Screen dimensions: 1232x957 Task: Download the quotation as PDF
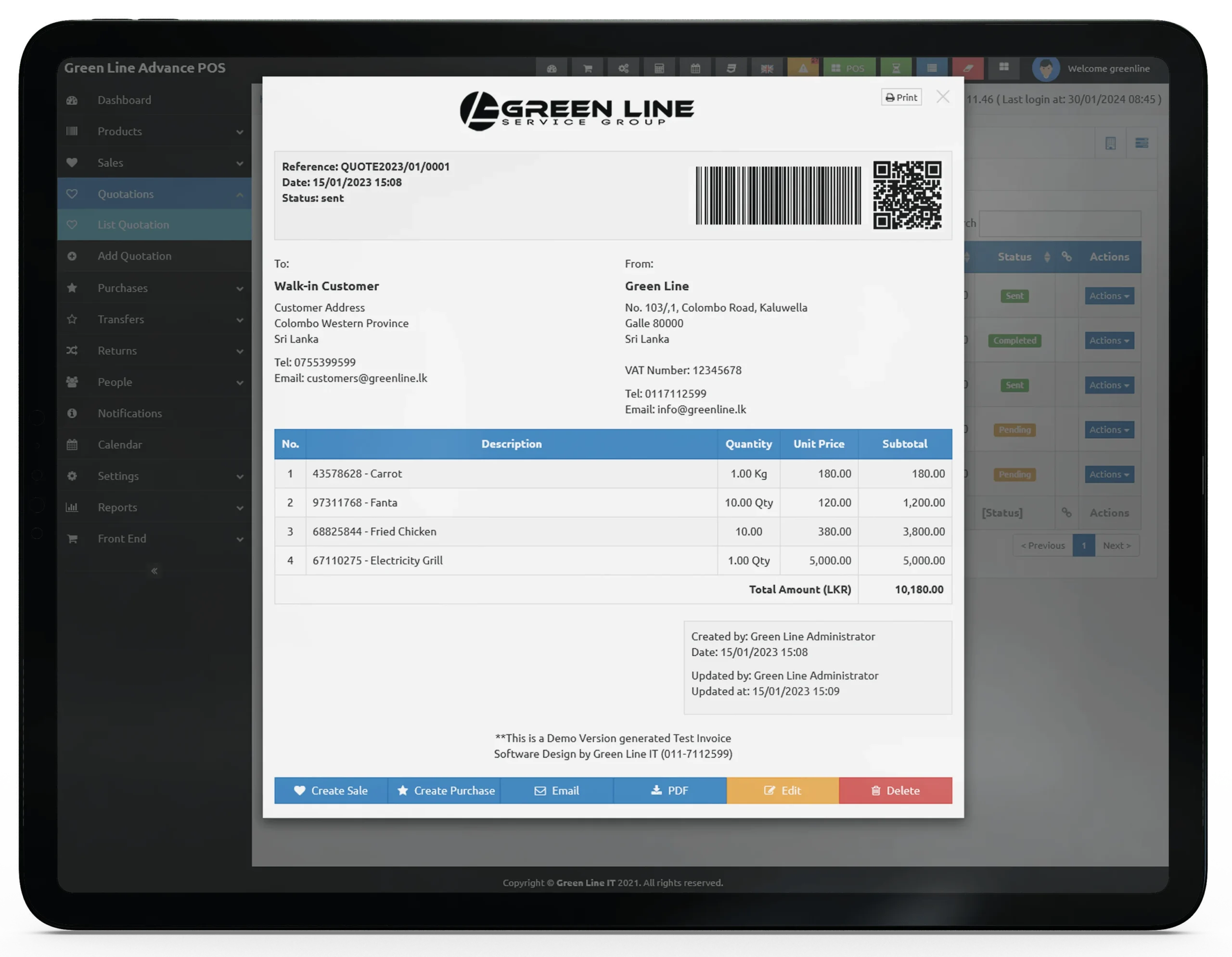(669, 791)
